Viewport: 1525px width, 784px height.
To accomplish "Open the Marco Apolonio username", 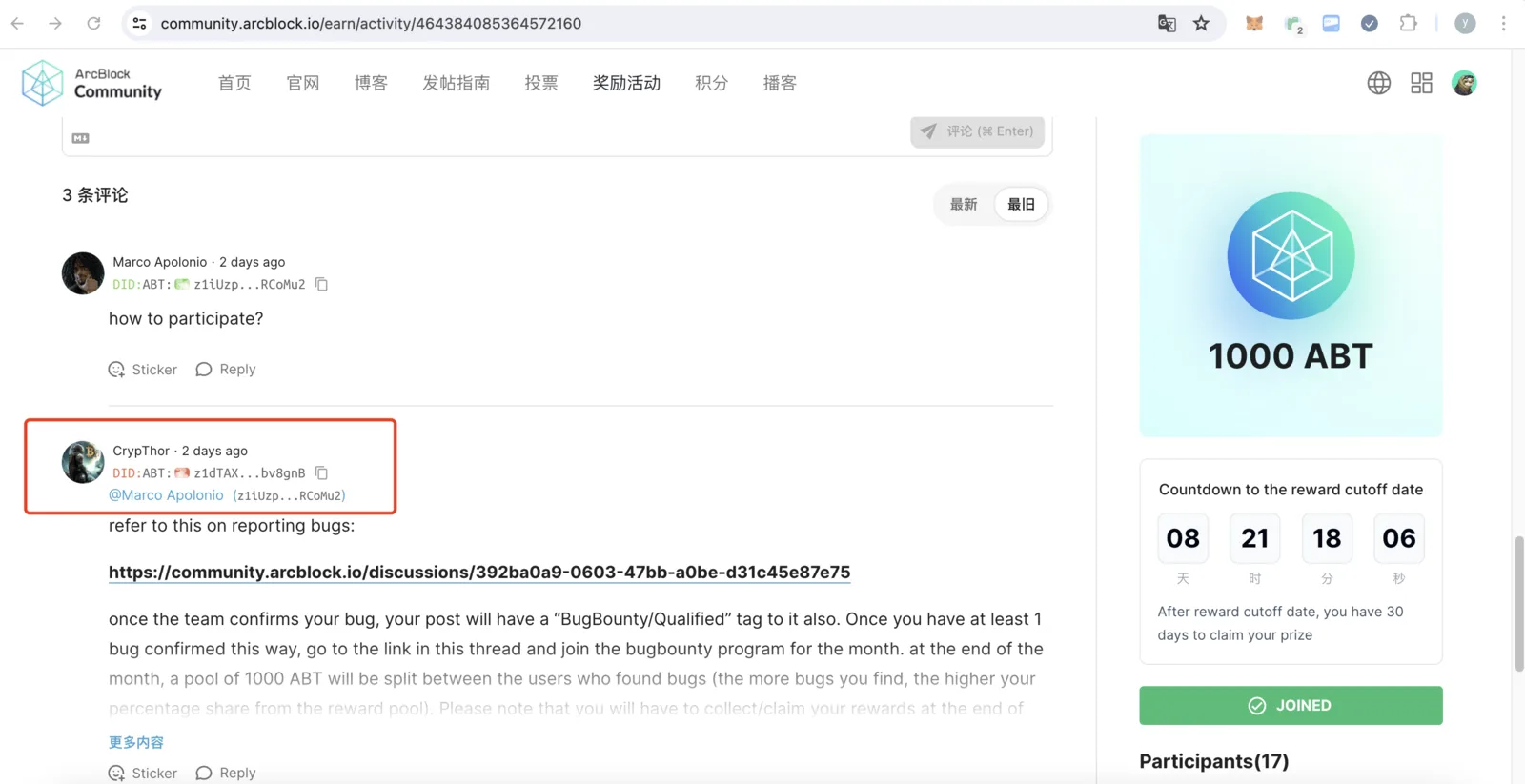I will pos(159,262).
